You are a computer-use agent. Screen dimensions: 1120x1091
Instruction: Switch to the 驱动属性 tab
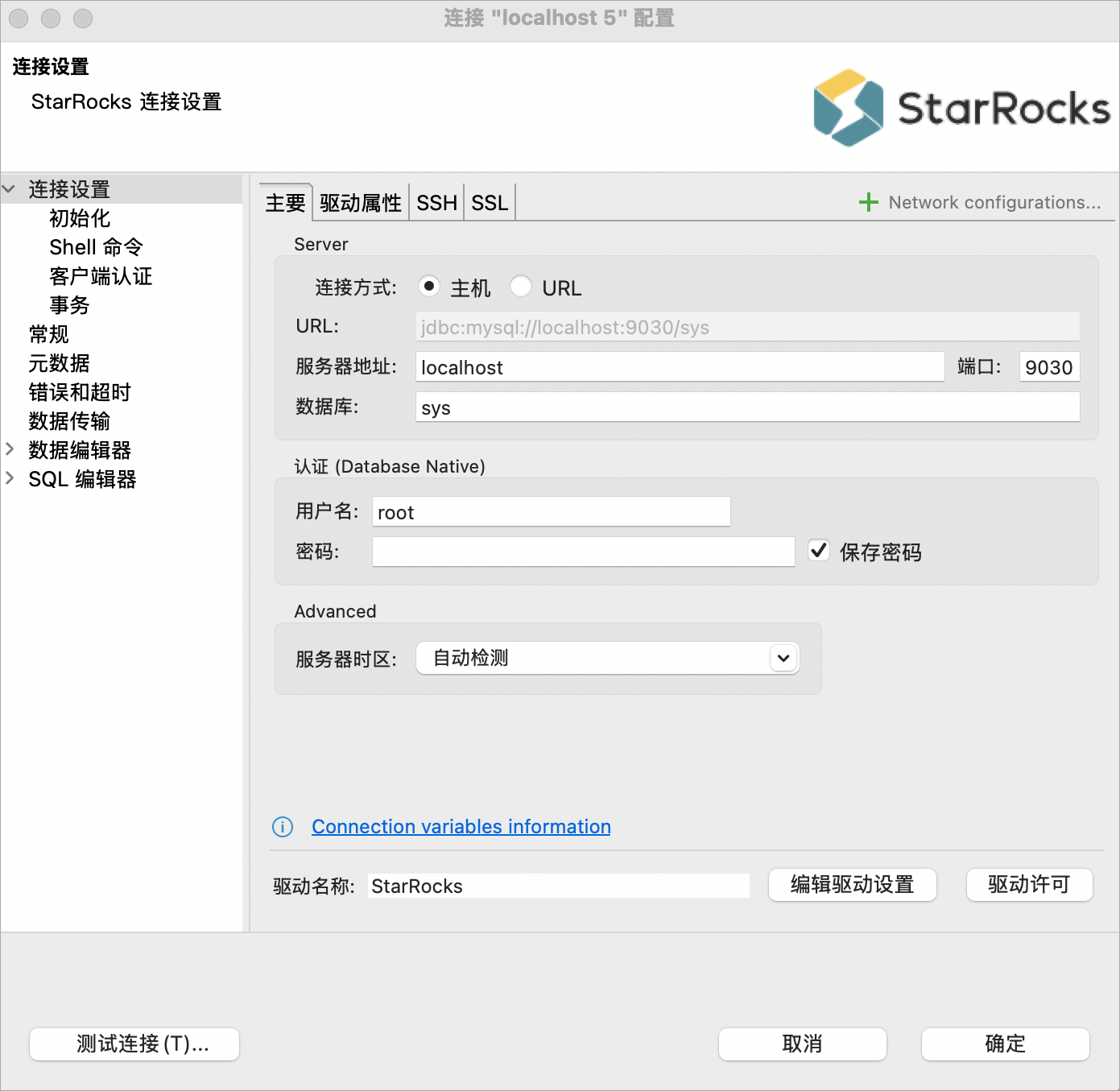(361, 203)
